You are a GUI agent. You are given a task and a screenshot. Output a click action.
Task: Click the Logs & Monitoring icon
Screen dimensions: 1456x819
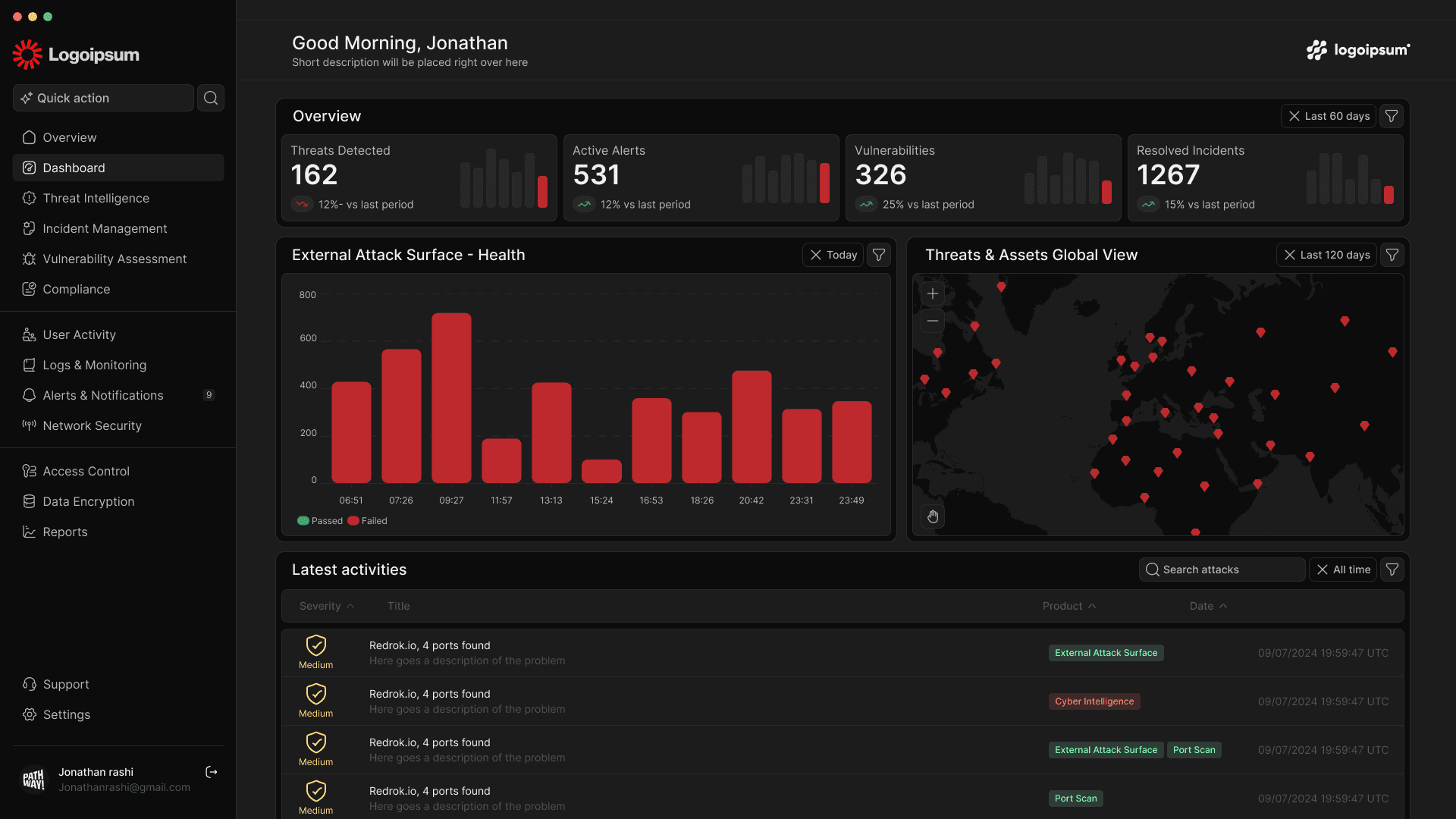tap(30, 365)
